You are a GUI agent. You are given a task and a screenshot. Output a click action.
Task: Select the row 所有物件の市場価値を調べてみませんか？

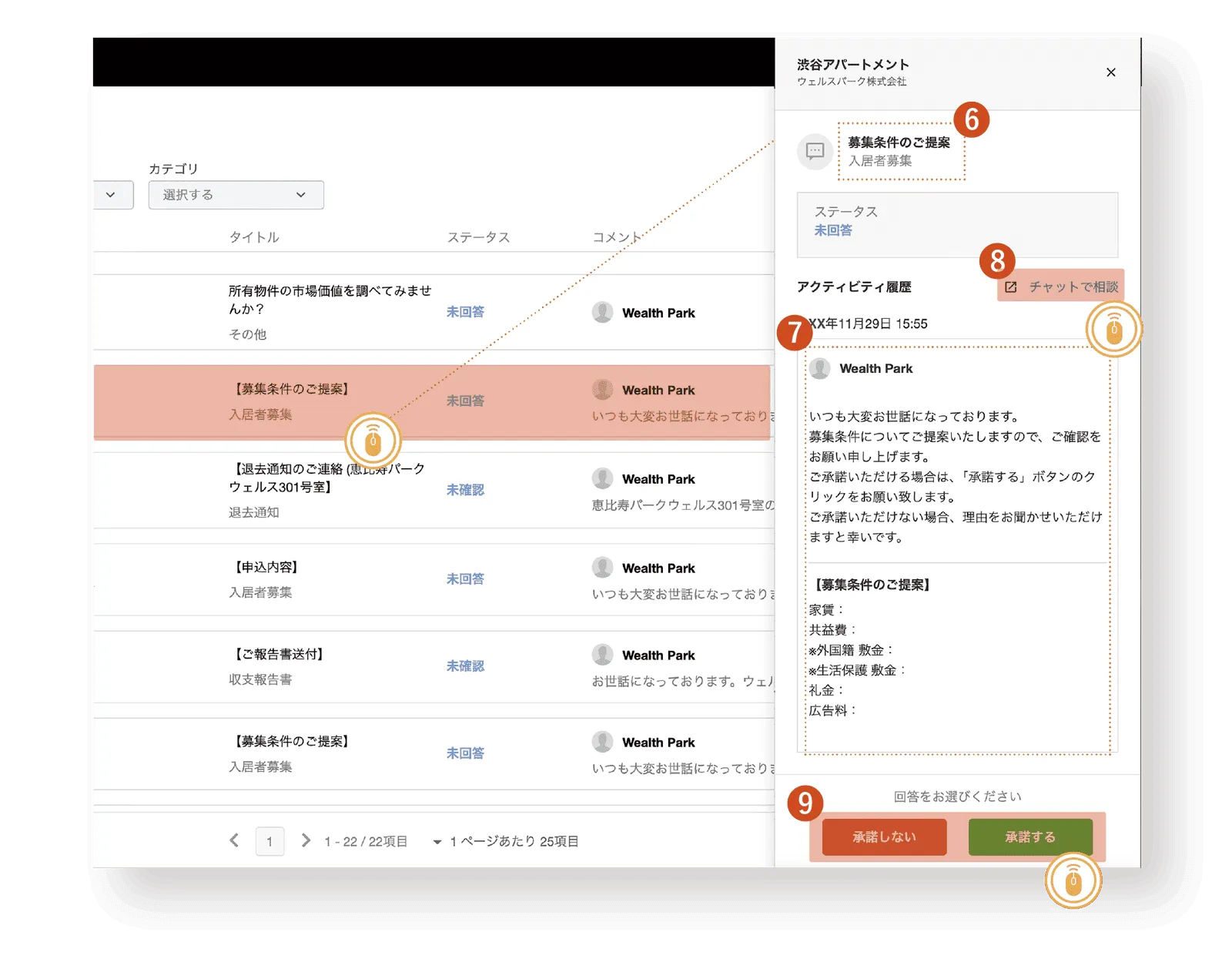pos(434,312)
